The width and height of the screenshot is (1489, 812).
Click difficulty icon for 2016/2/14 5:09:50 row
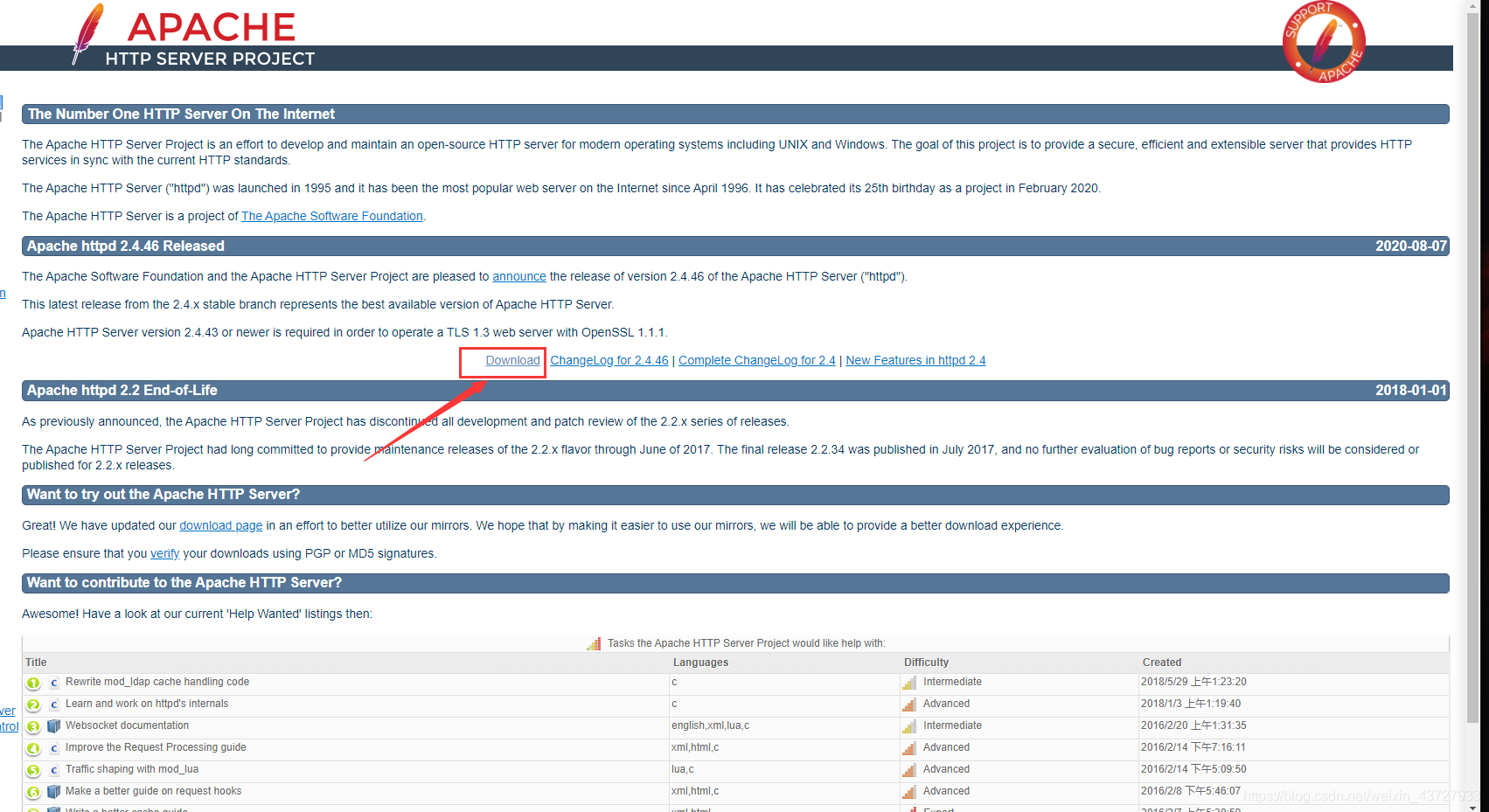tap(909, 770)
